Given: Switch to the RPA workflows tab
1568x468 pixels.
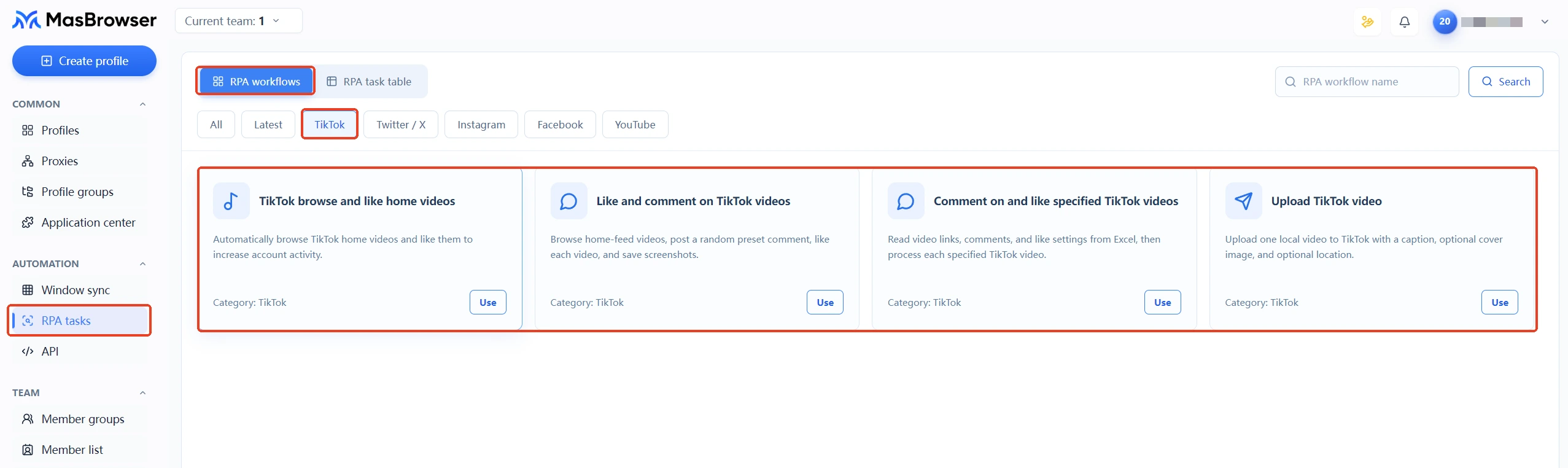Looking at the screenshot, I should tap(256, 81).
